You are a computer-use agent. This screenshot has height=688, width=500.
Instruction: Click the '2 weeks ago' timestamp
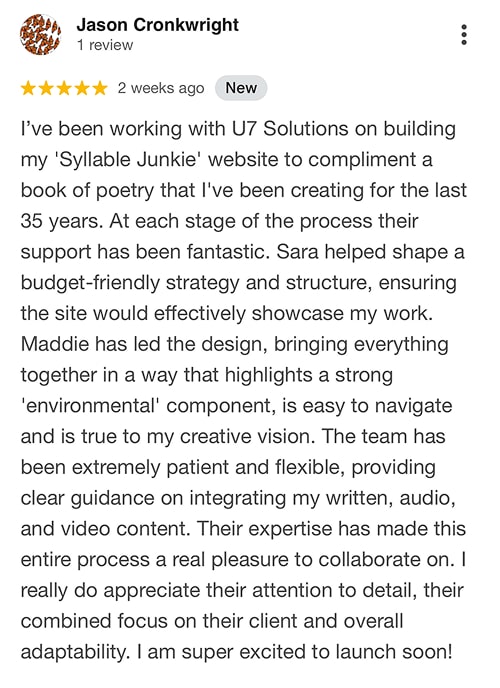161,89
